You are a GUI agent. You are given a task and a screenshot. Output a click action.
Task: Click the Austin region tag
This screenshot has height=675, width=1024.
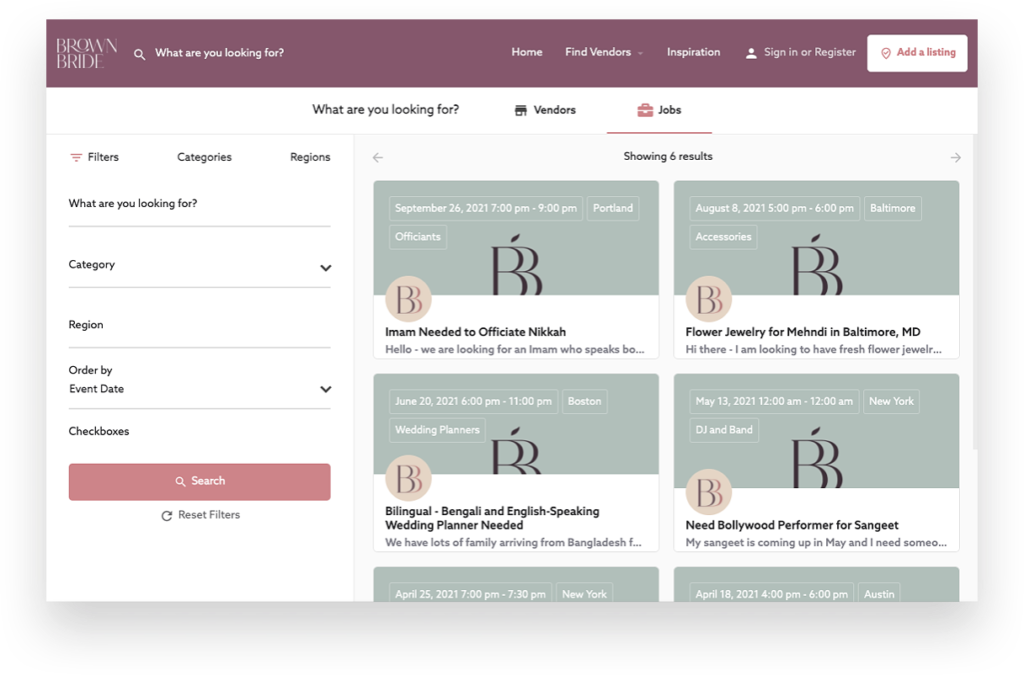pos(879,595)
